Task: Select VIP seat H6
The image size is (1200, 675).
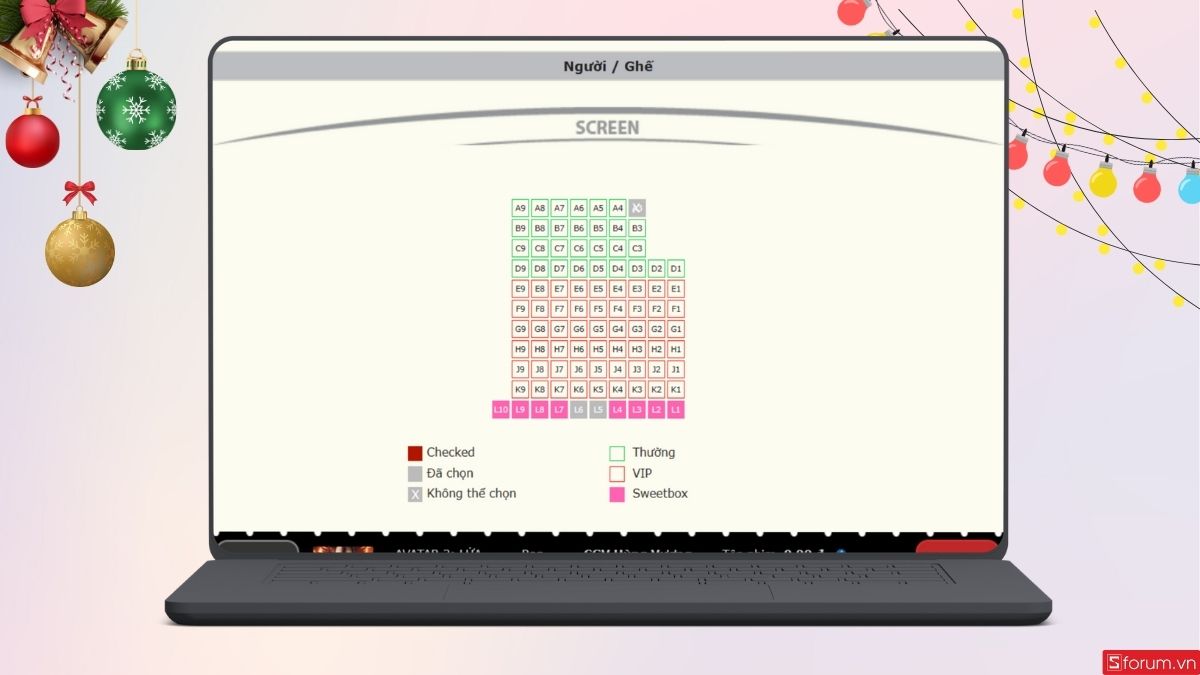Action: (579, 349)
